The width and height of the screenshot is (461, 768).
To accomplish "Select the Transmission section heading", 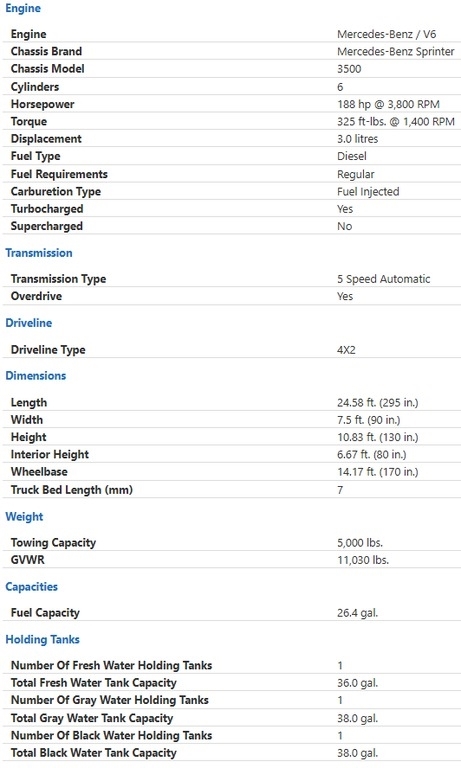I will tap(39, 253).
